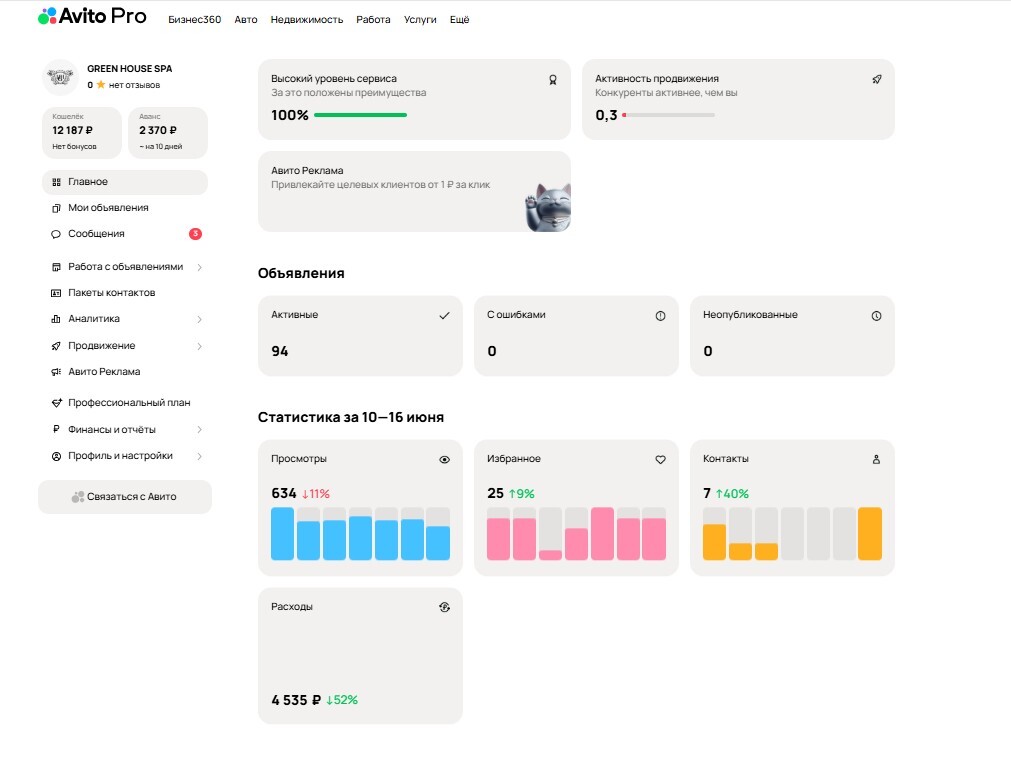Open the Ещё top menu
Image resolution: width=1011 pixels, height=760 pixels.
click(459, 20)
